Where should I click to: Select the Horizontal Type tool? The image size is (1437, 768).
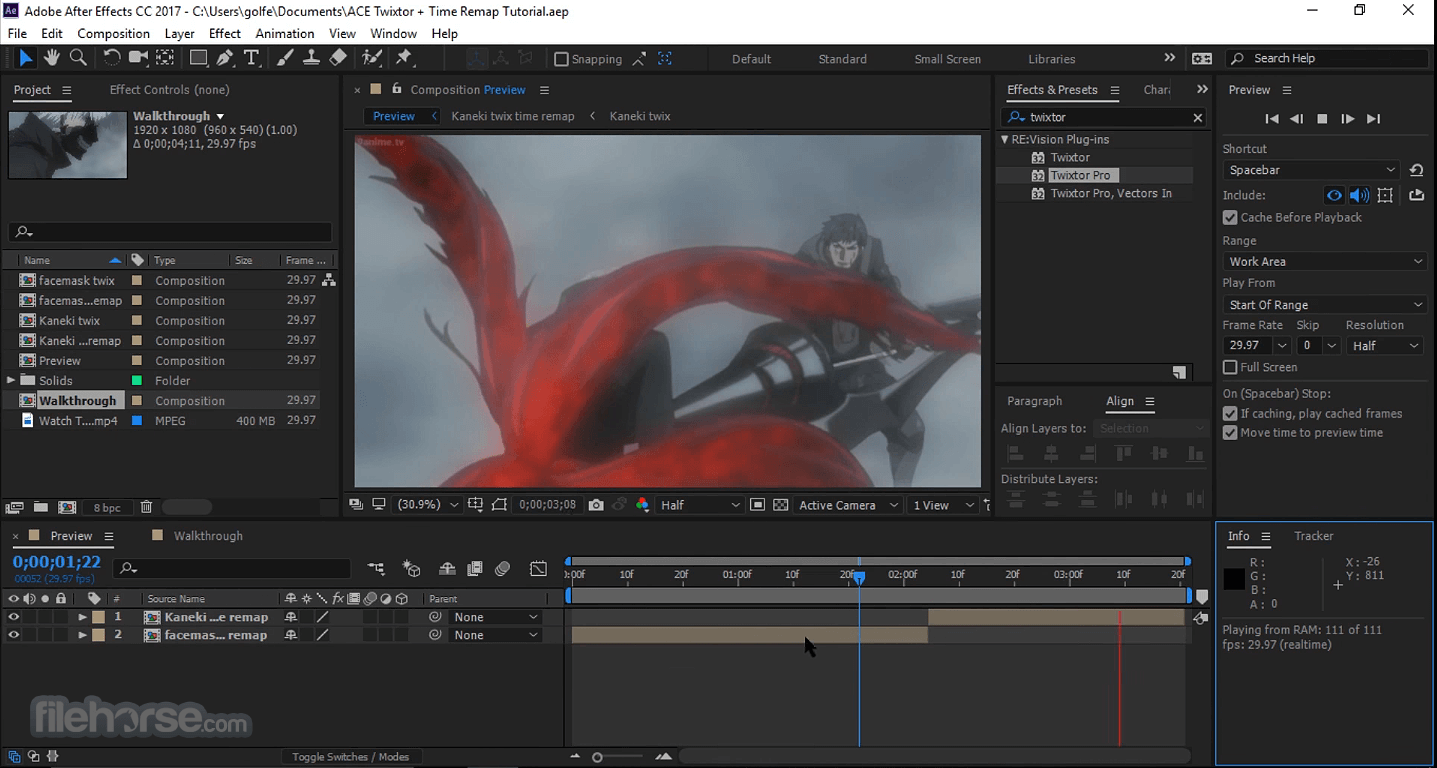point(252,58)
